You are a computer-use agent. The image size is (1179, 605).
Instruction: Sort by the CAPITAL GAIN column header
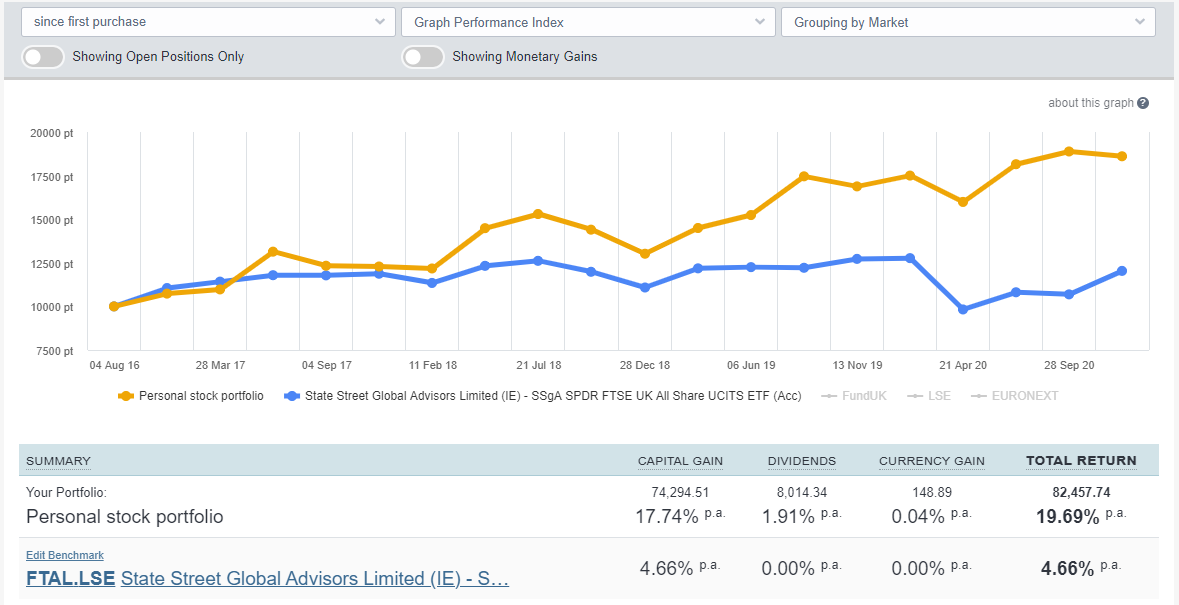click(x=680, y=461)
